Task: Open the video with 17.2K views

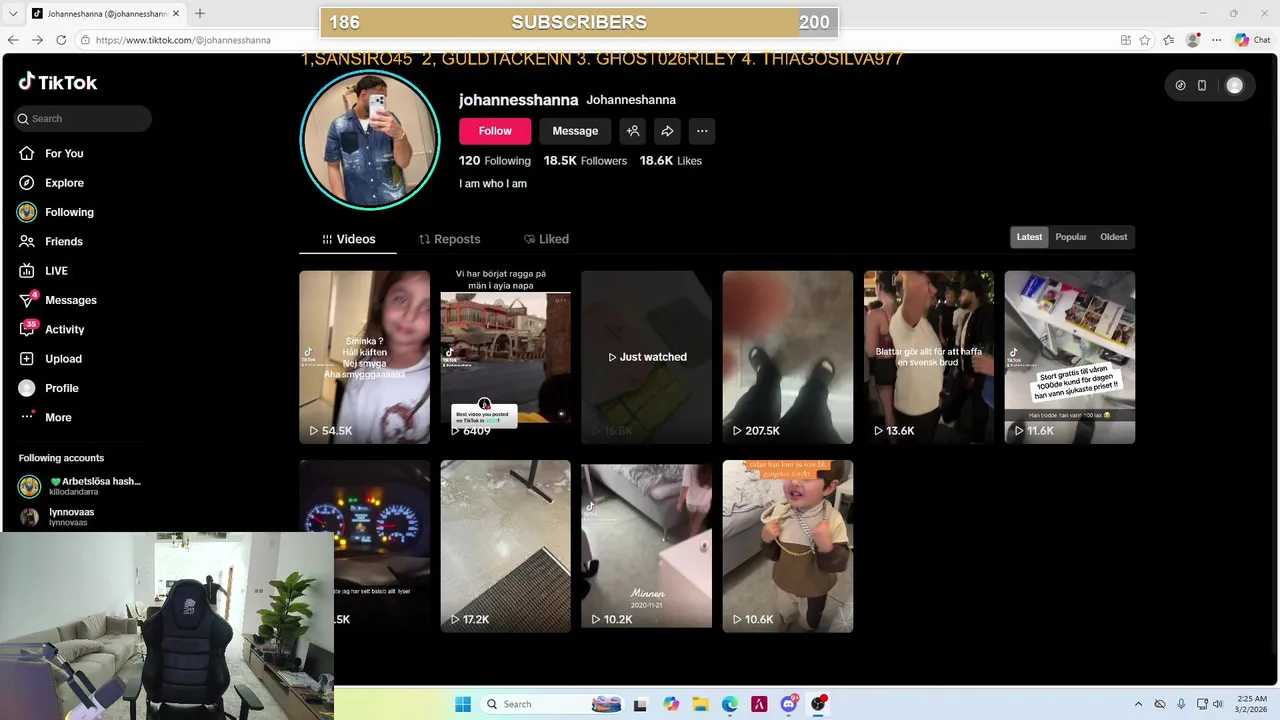Action: tap(505, 546)
